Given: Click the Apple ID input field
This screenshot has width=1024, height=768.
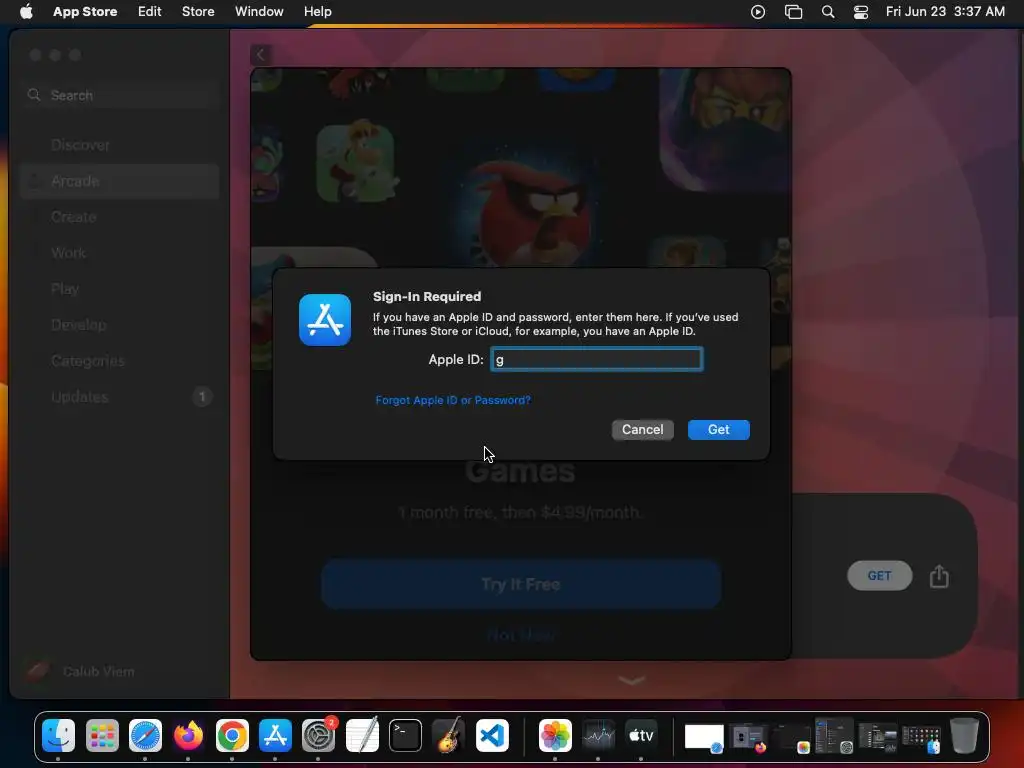Looking at the screenshot, I should [x=596, y=359].
